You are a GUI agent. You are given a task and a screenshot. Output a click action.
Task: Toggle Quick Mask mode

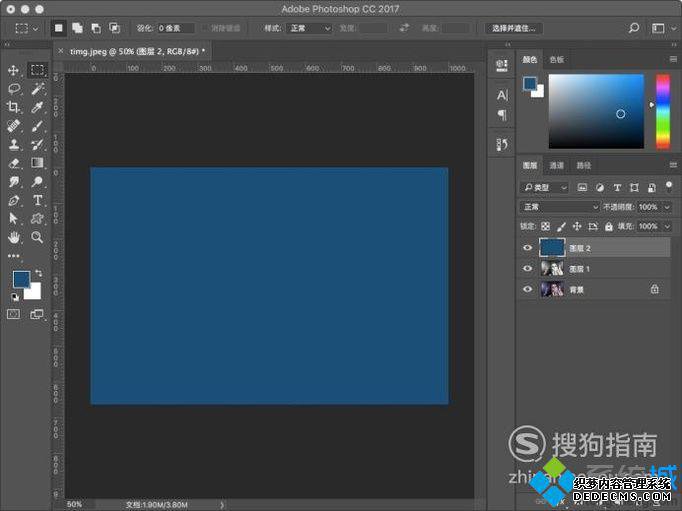click(x=13, y=314)
